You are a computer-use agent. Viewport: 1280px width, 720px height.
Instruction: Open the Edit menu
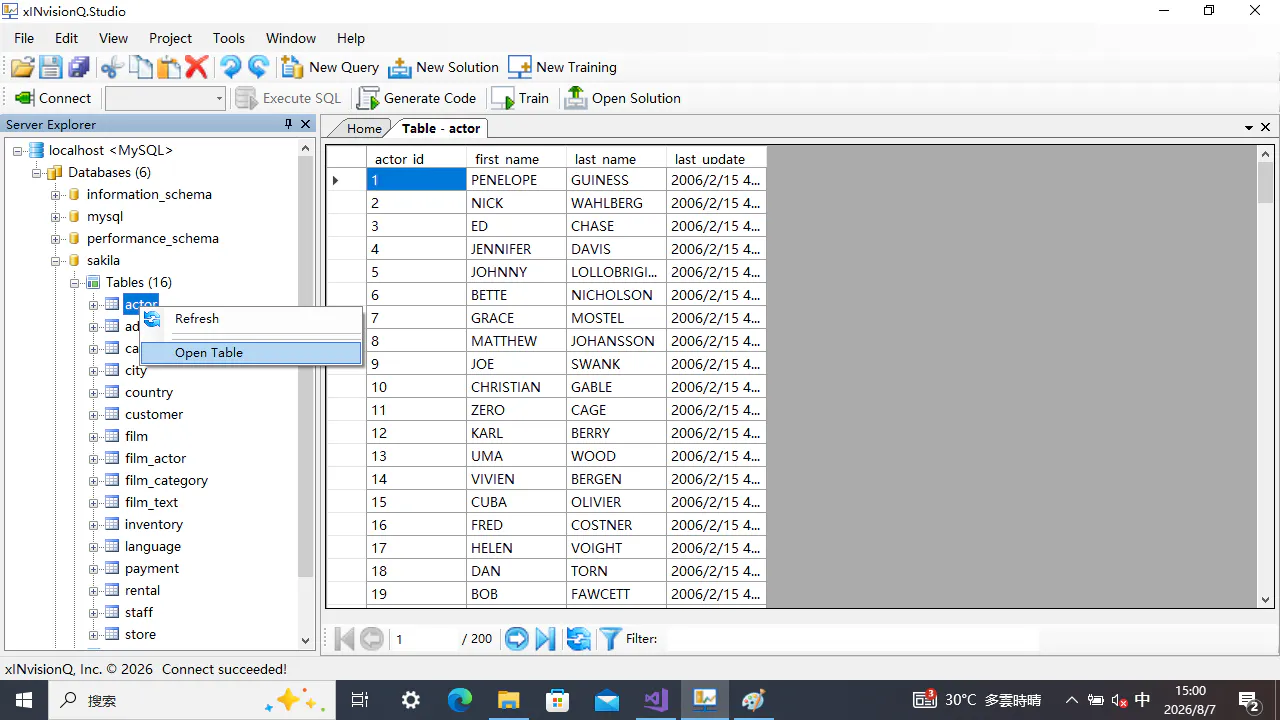pos(66,38)
